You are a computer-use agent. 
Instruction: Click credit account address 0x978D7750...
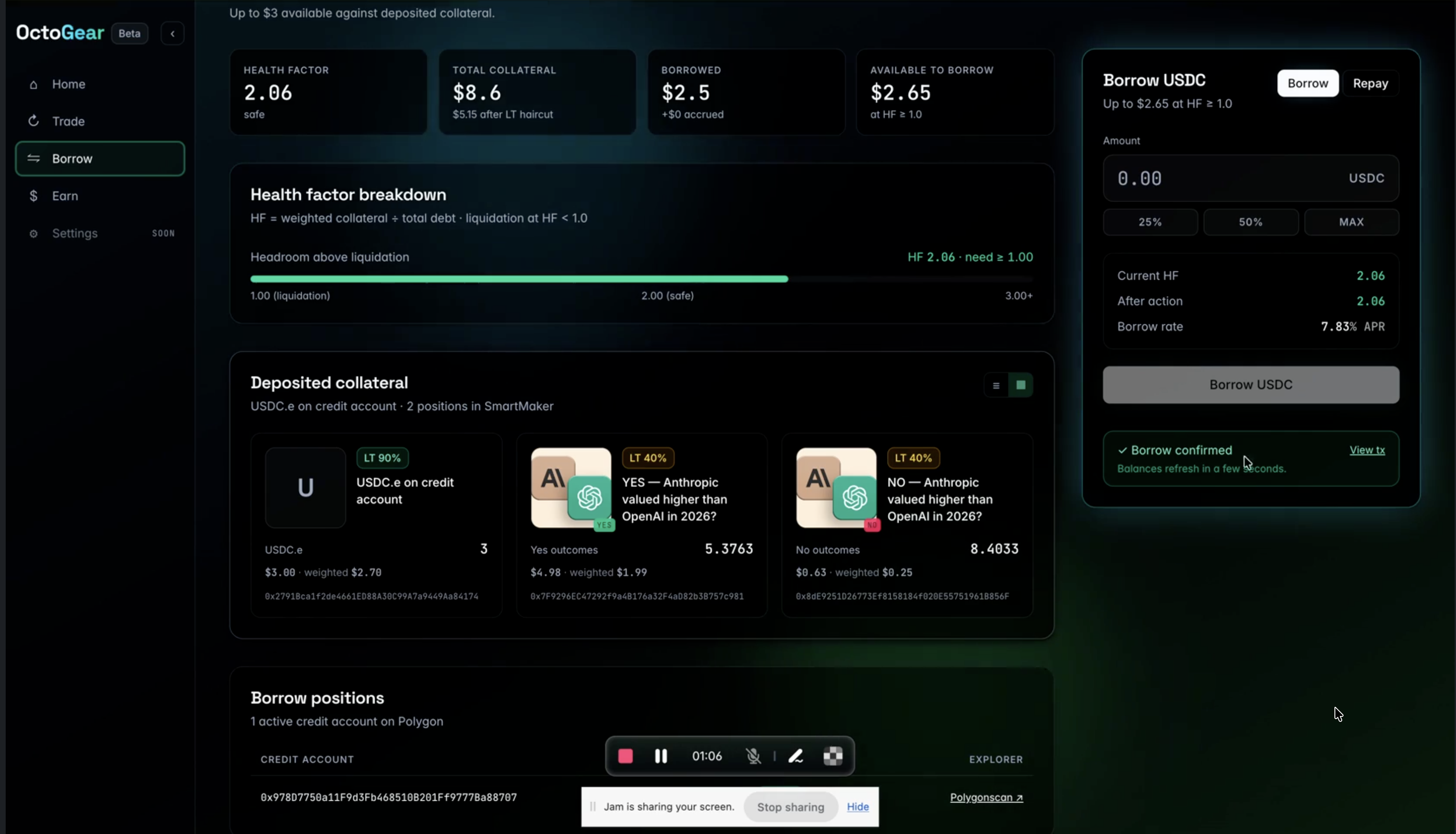point(388,797)
